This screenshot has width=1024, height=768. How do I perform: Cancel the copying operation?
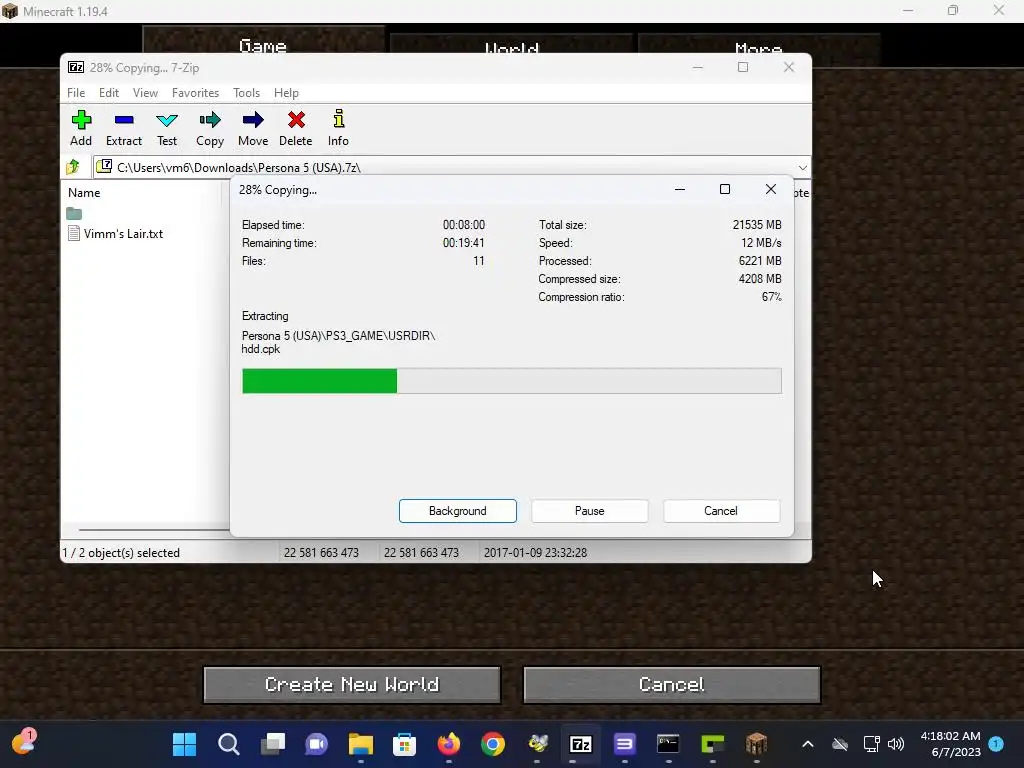[721, 511]
